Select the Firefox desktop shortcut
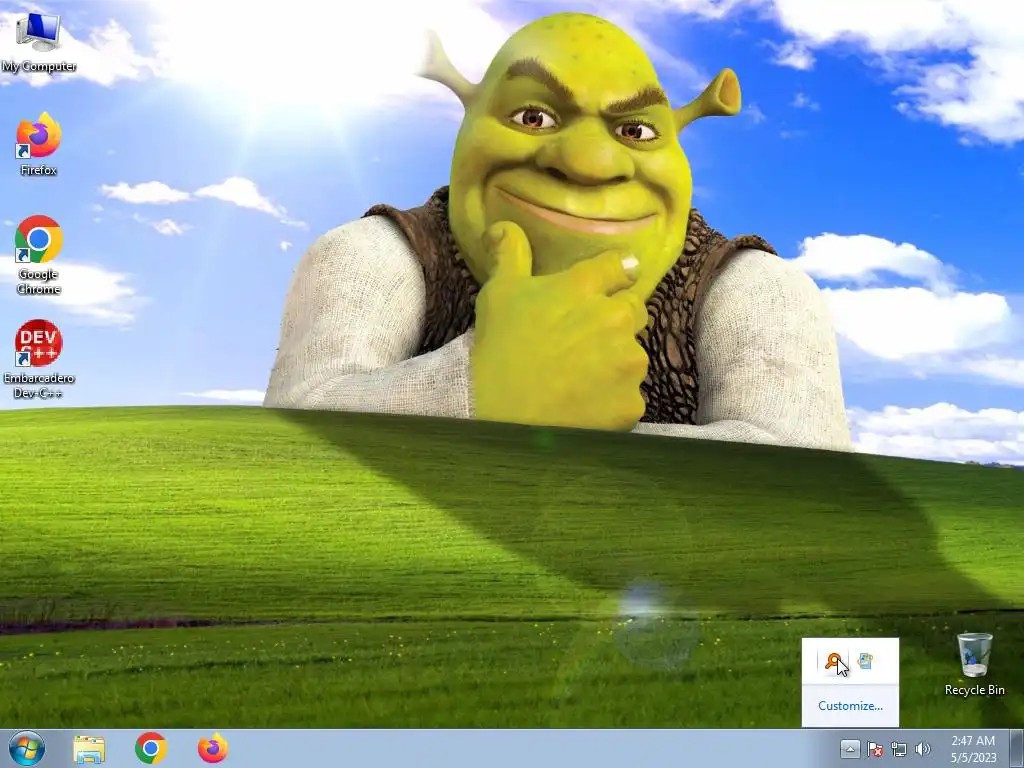The image size is (1024, 768). tap(39, 145)
